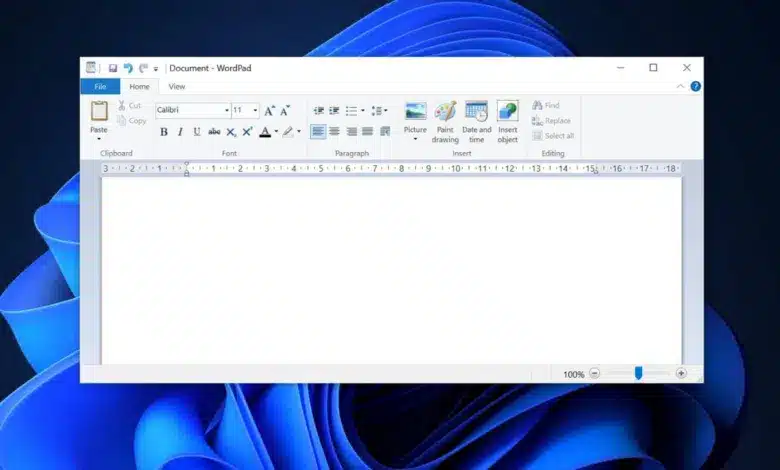
Task: Click the Save icon in quick access toolbar
Action: click(x=113, y=68)
